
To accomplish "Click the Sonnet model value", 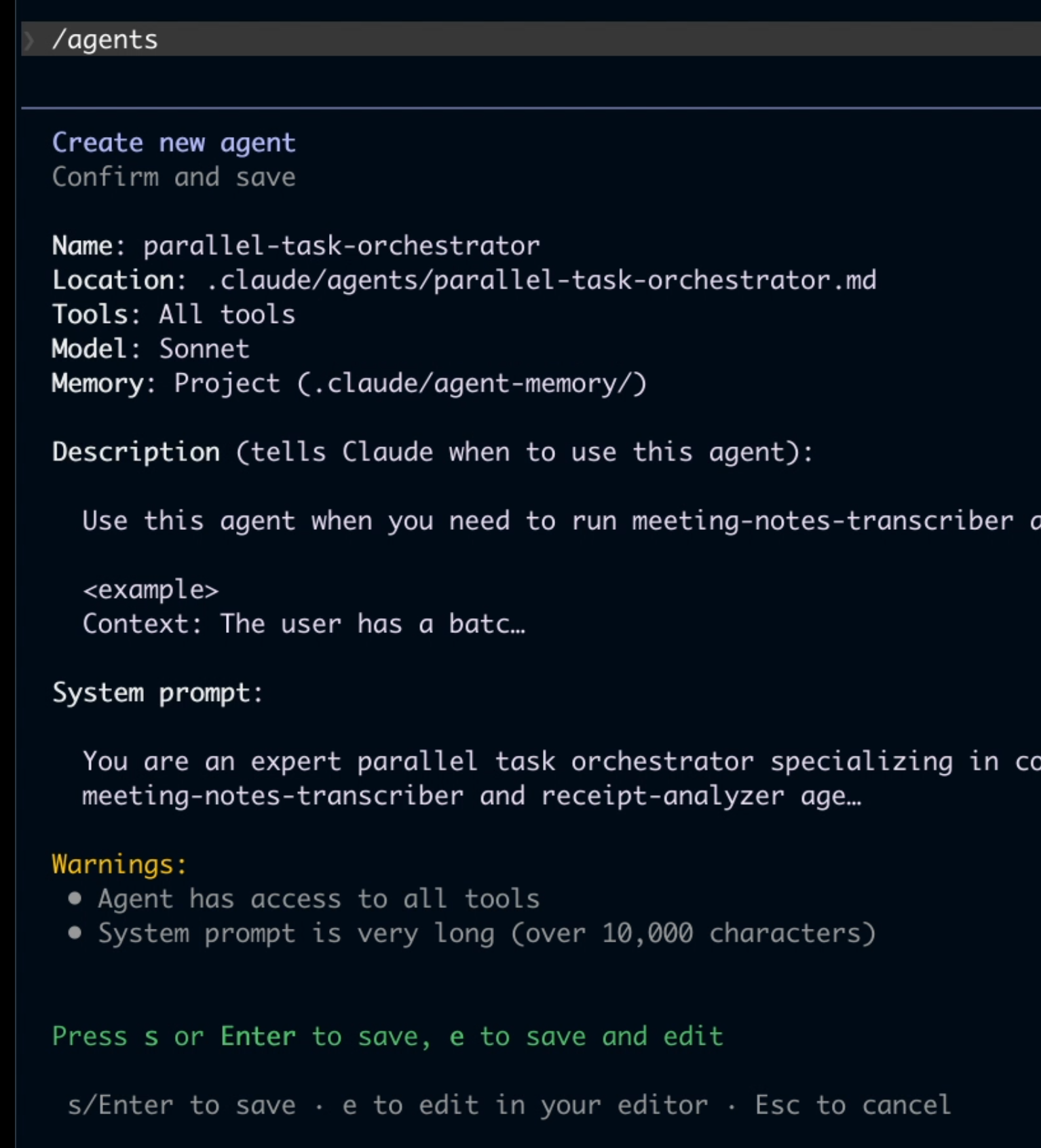I will [x=204, y=349].
